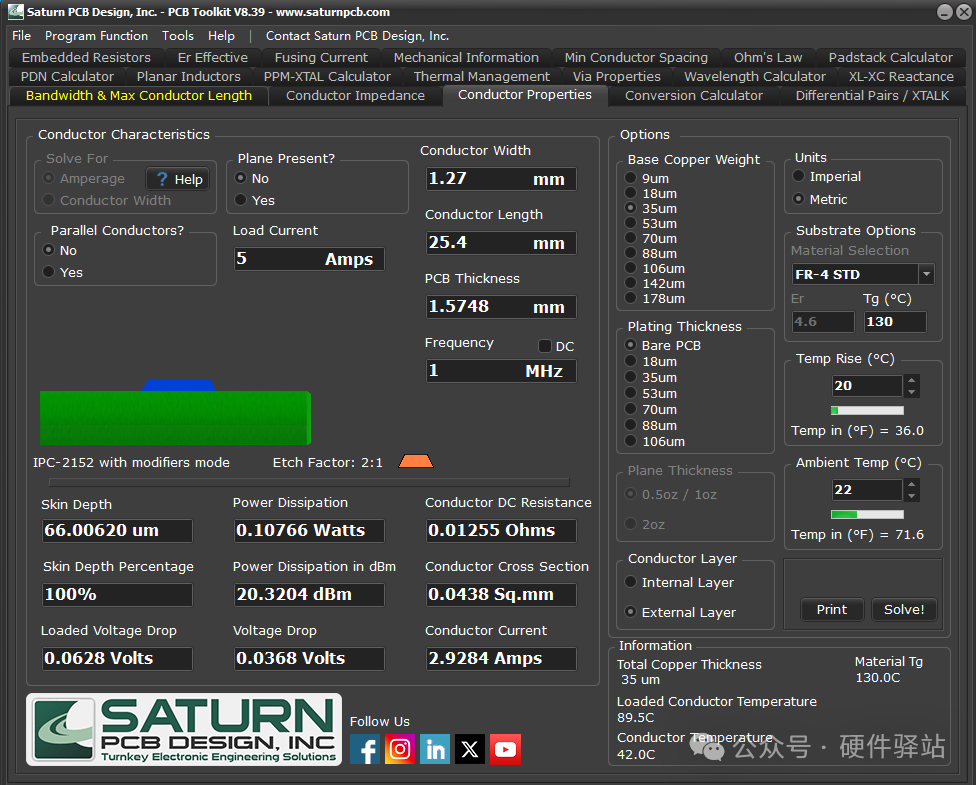976x785 pixels.
Task: Select No for Plane Present
Action: point(241,178)
